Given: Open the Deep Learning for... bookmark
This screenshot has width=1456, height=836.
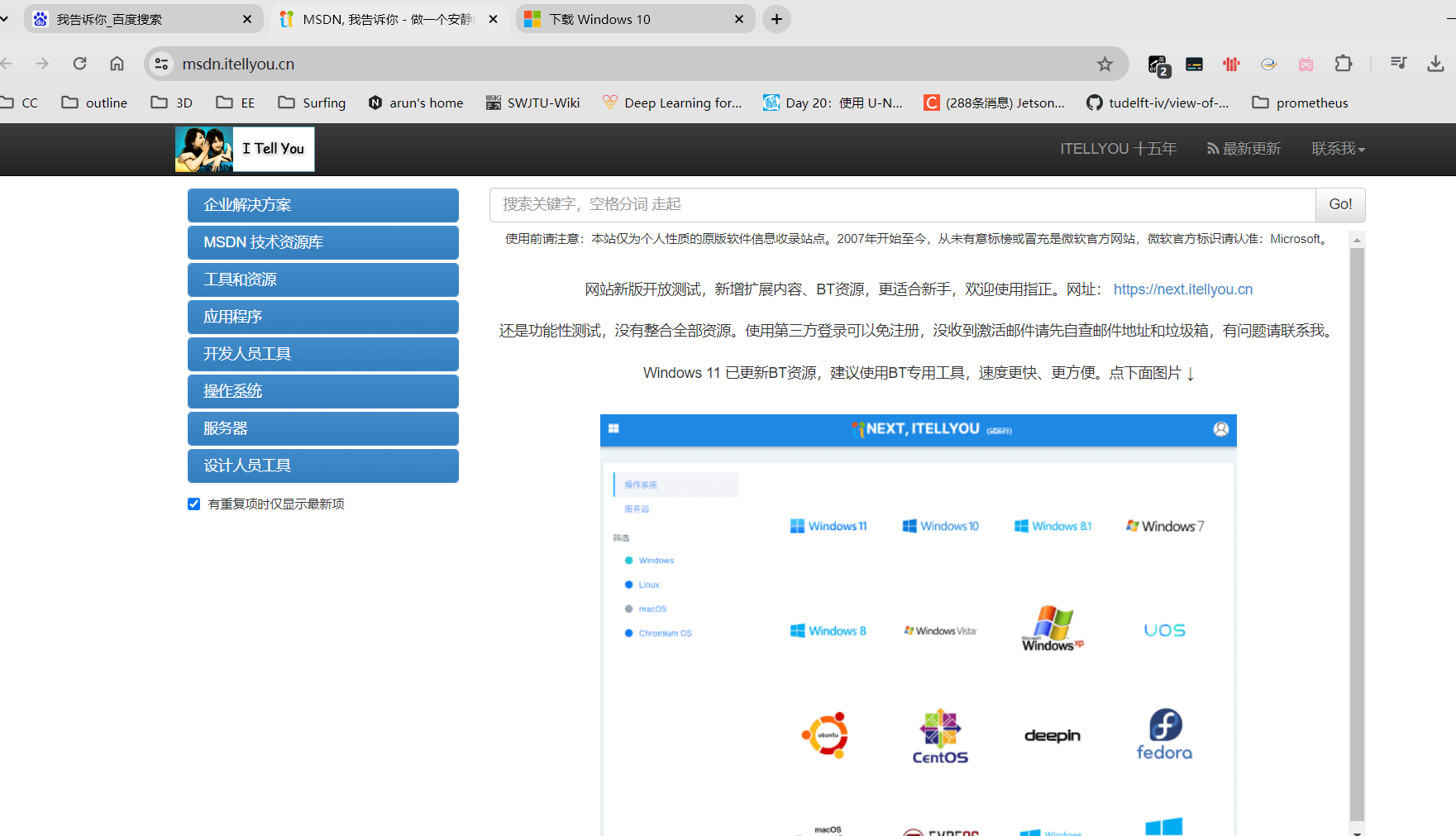Looking at the screenshot, I should tap(672, 103).
